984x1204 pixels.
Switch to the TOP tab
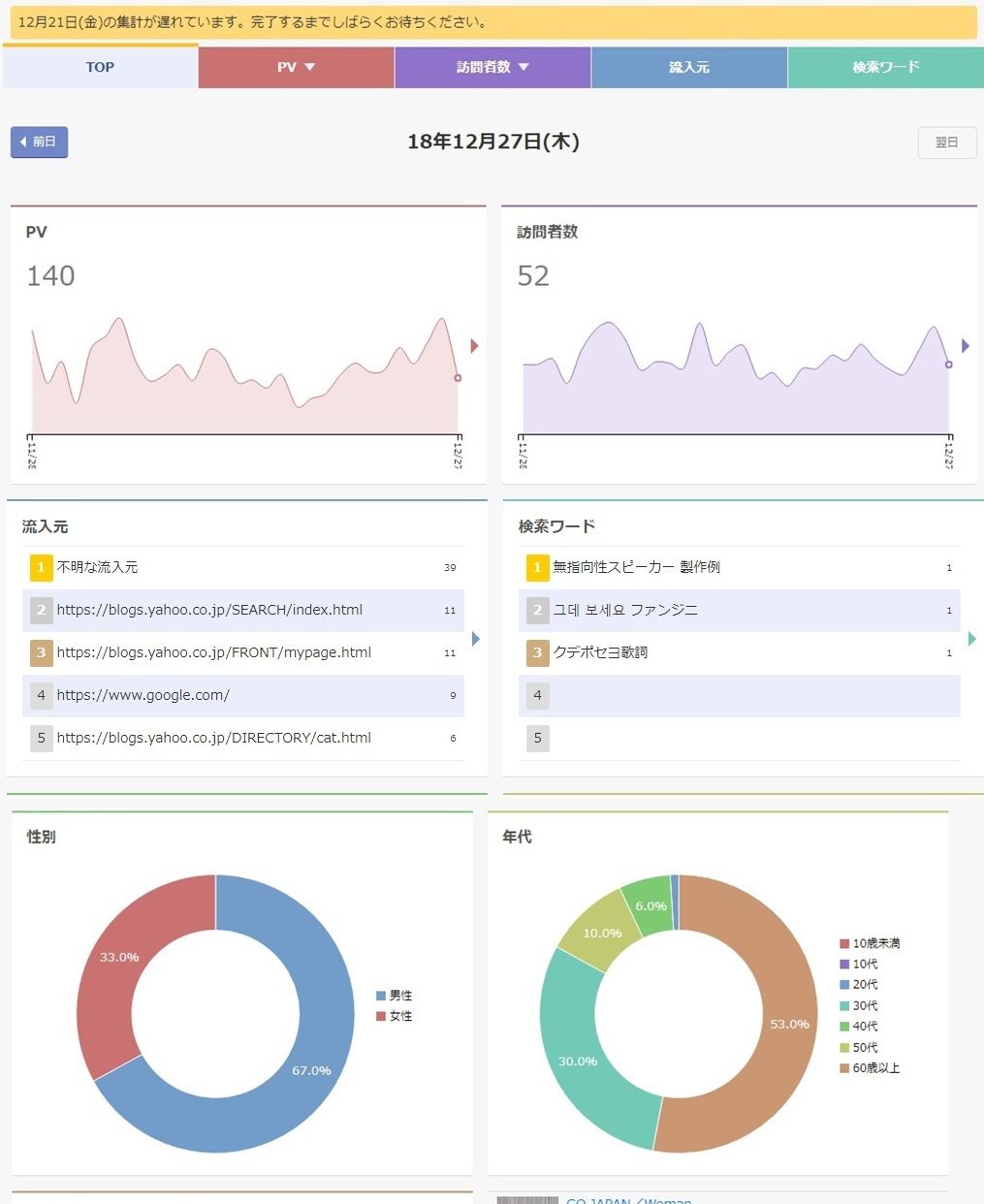pos(100,67)
